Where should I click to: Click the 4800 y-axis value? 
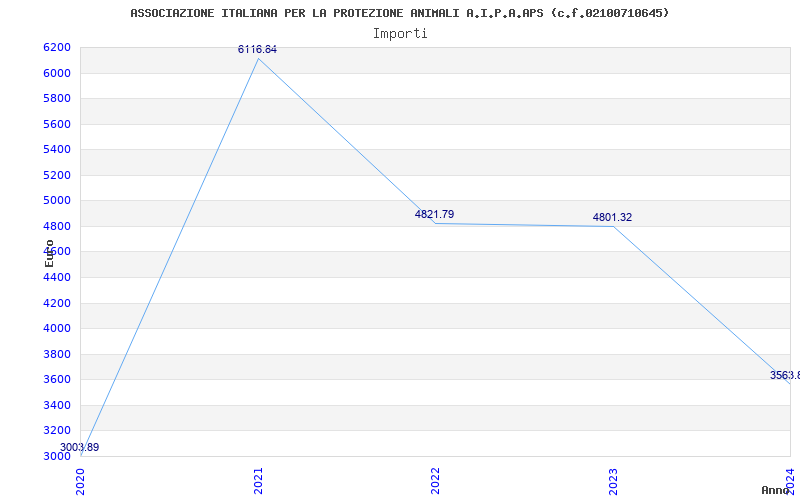click(x=57, y=226)
